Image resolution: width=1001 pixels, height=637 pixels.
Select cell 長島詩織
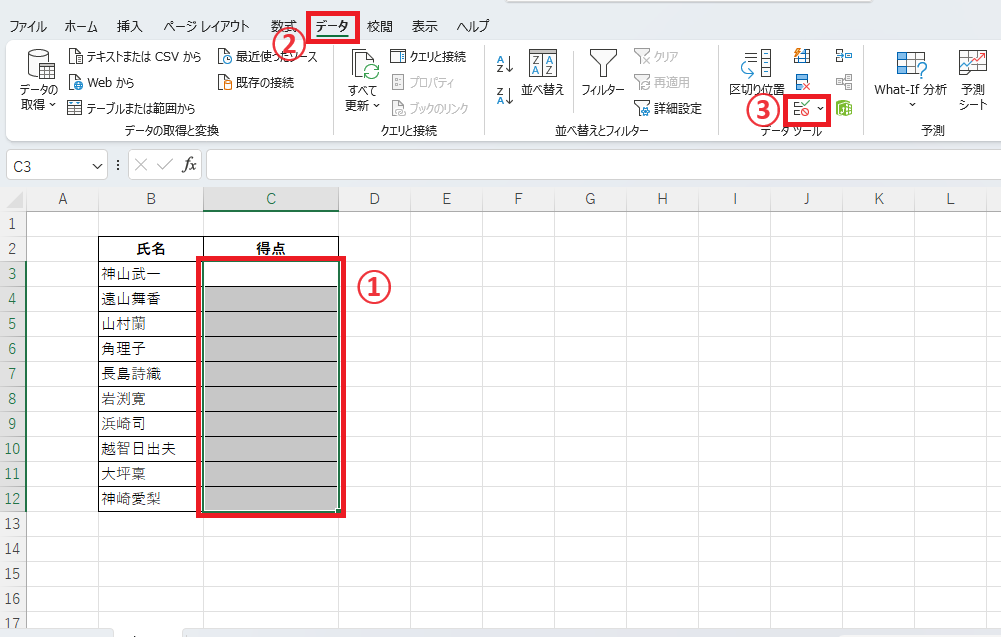(151, 373)
